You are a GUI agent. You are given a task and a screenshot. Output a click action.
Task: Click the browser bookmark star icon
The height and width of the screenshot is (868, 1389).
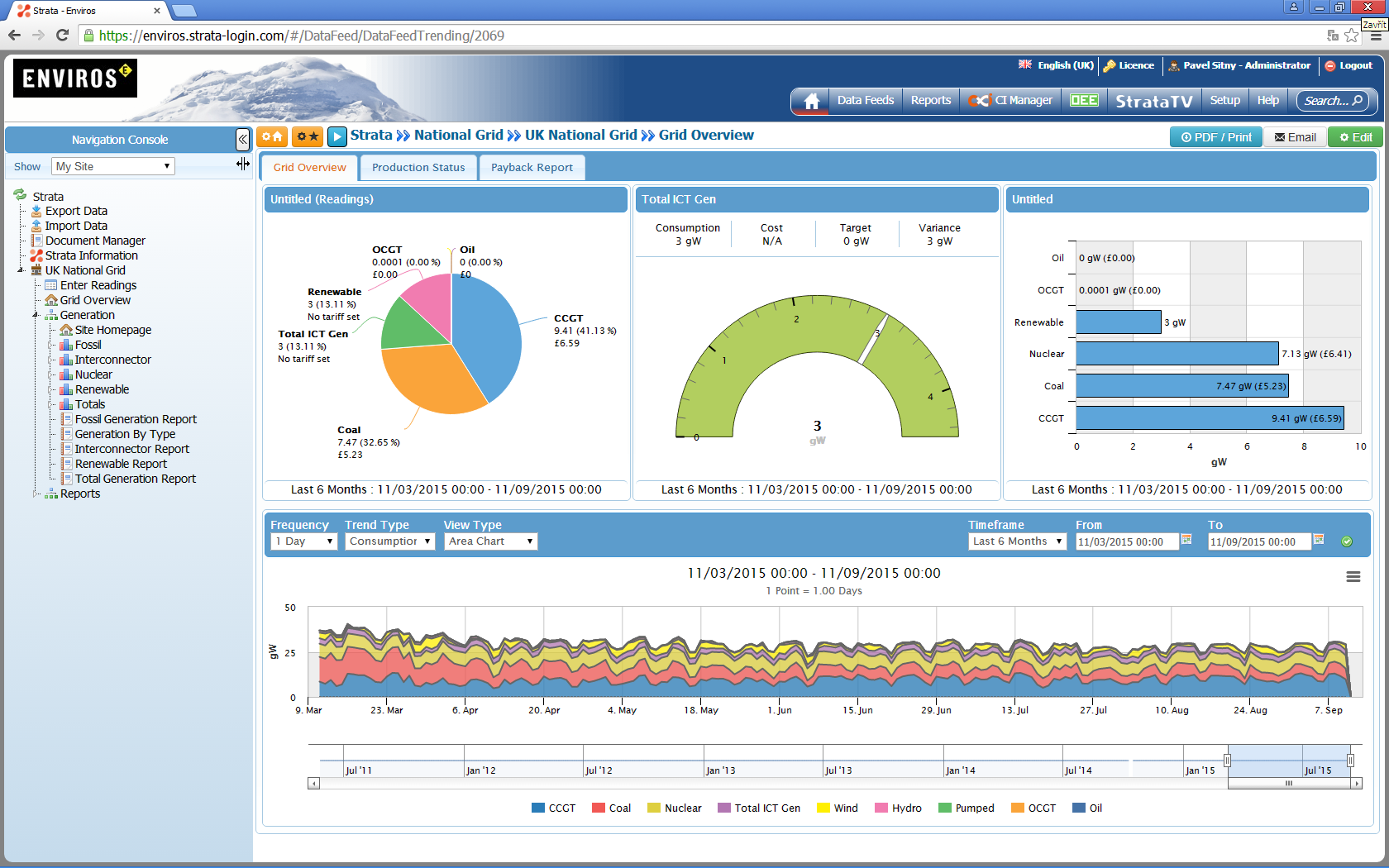point(1351,36)
